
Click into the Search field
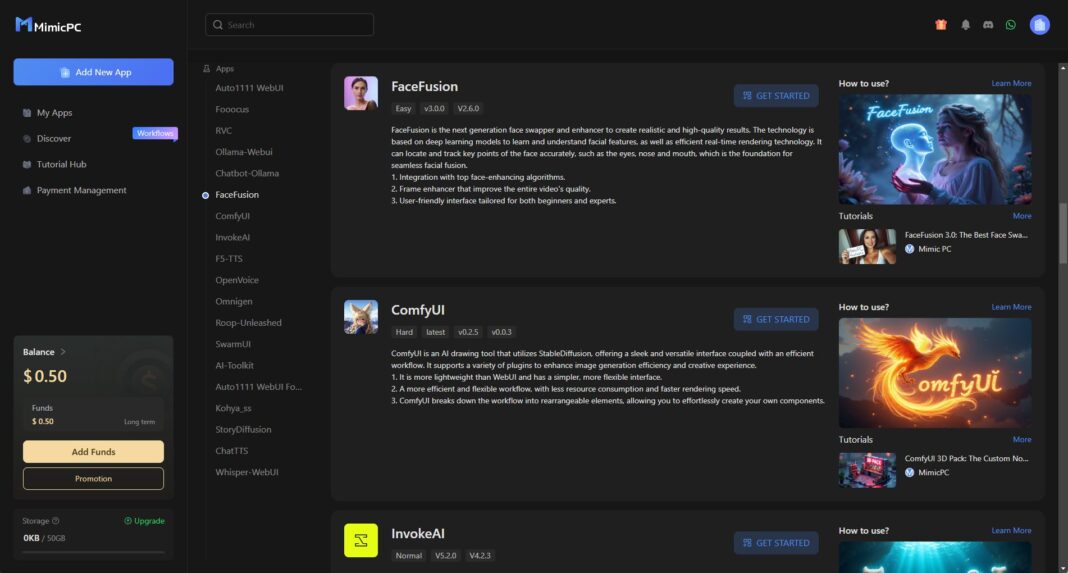pyautogui.click(x=289, y=25)
